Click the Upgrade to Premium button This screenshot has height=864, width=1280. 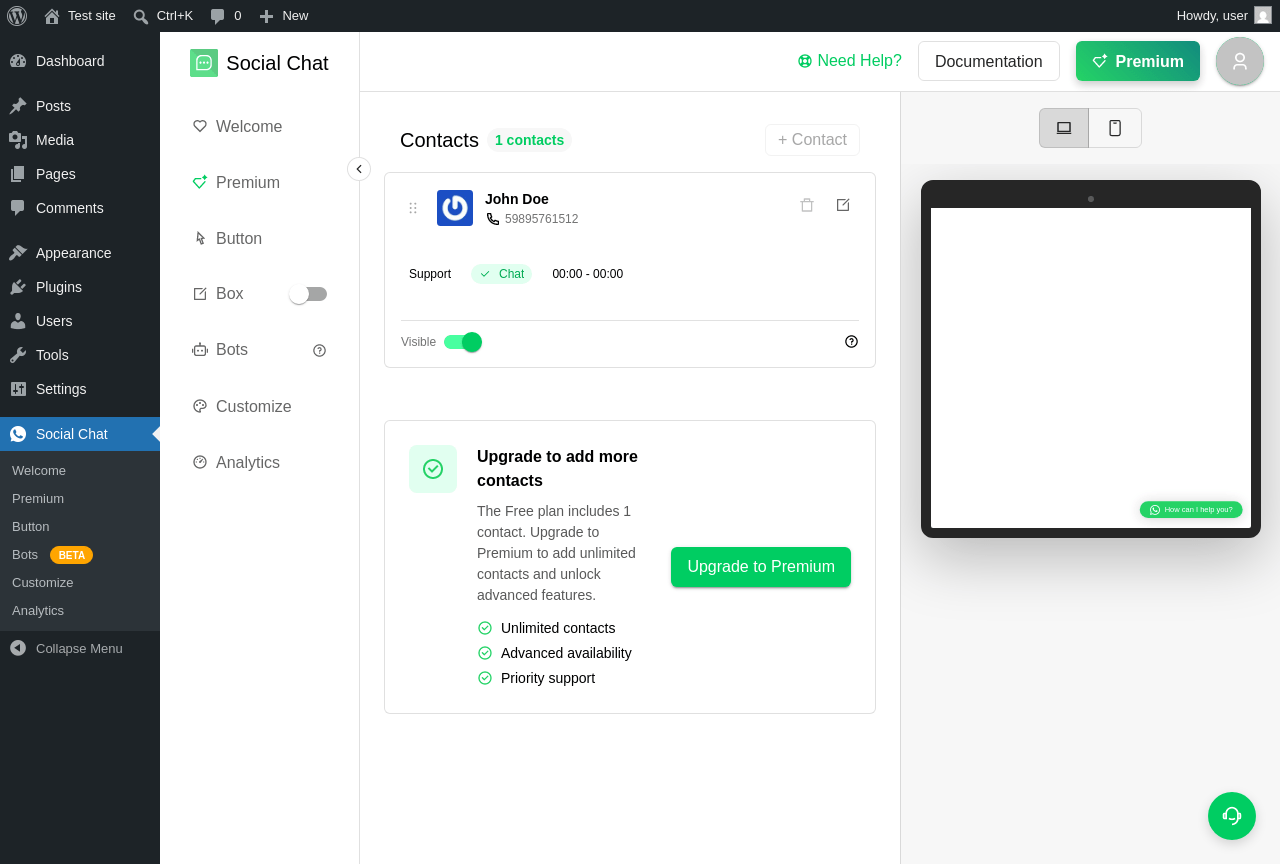pyautogui.click(x=761, y=567)
